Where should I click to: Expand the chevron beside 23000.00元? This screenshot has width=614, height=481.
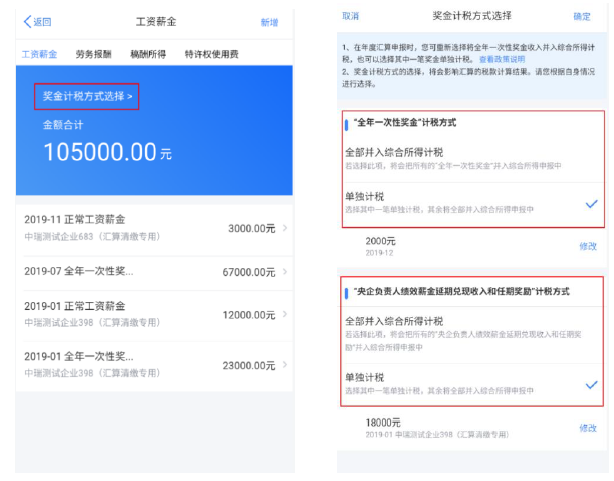(x=285, y=365)
